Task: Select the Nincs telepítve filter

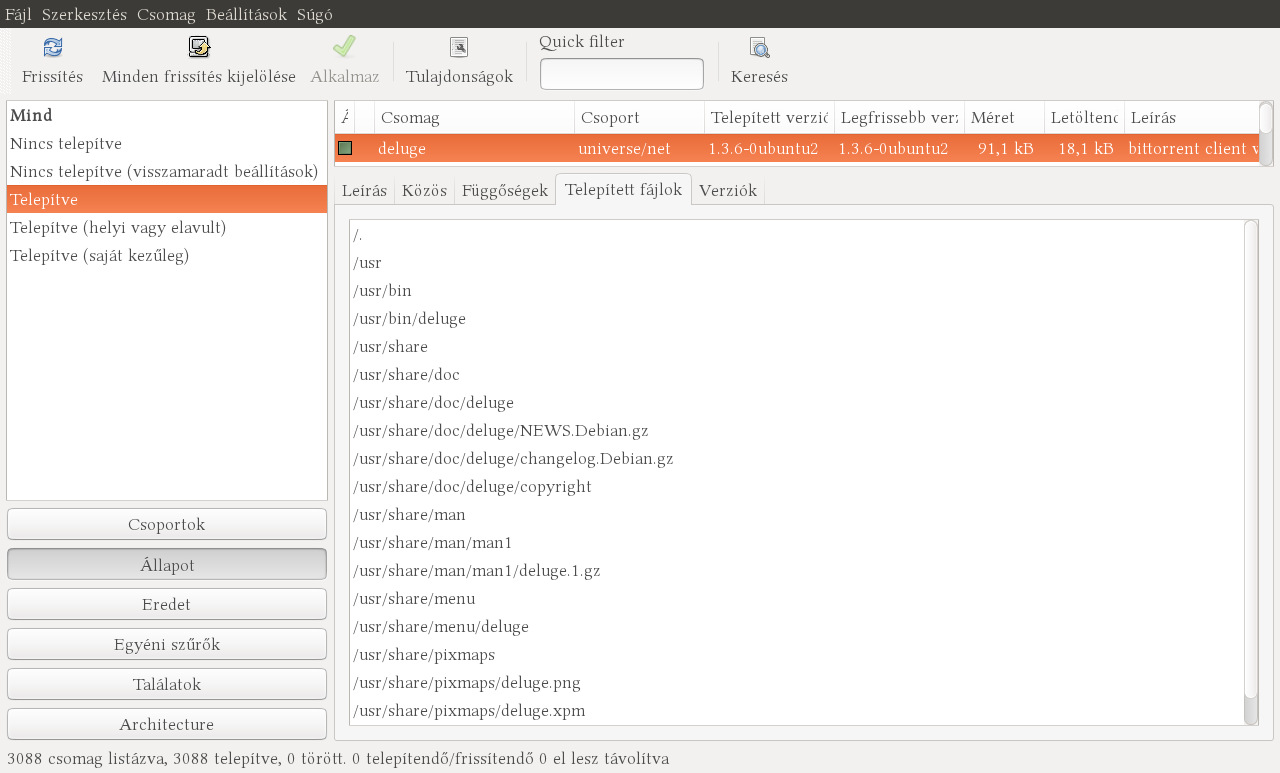Action: [167, 143]
